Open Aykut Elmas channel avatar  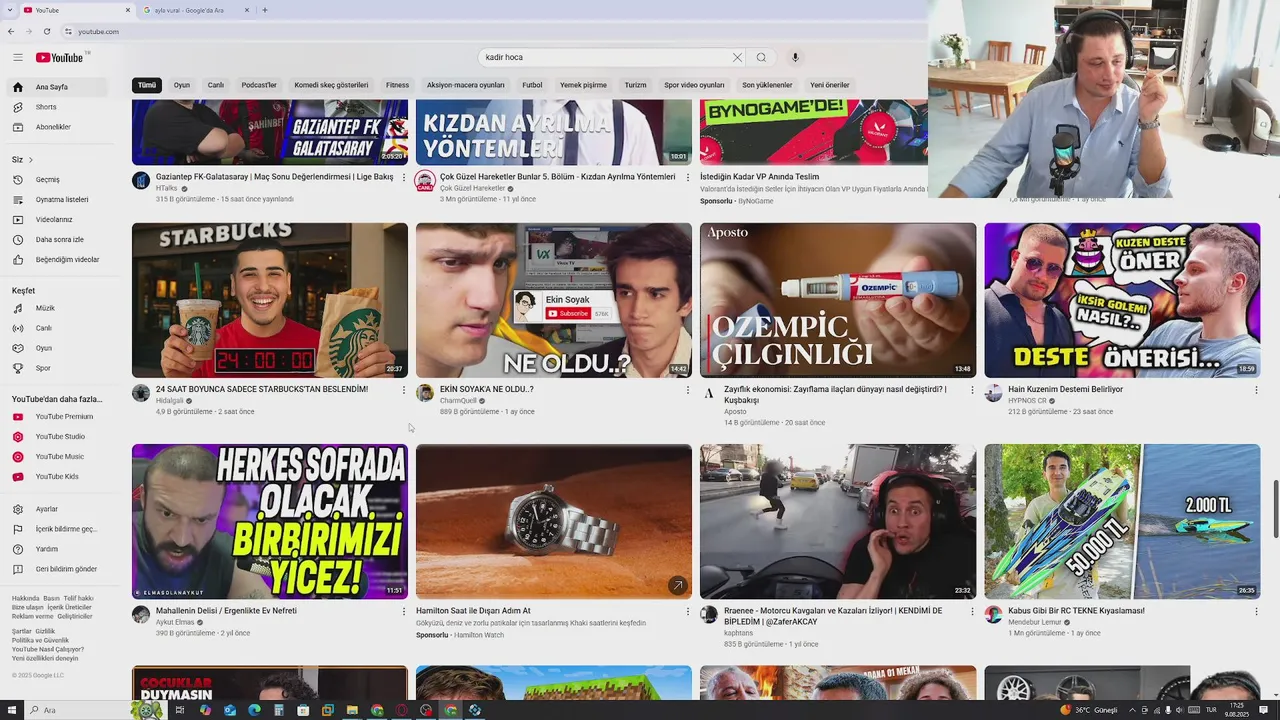(x=141, y=615)
